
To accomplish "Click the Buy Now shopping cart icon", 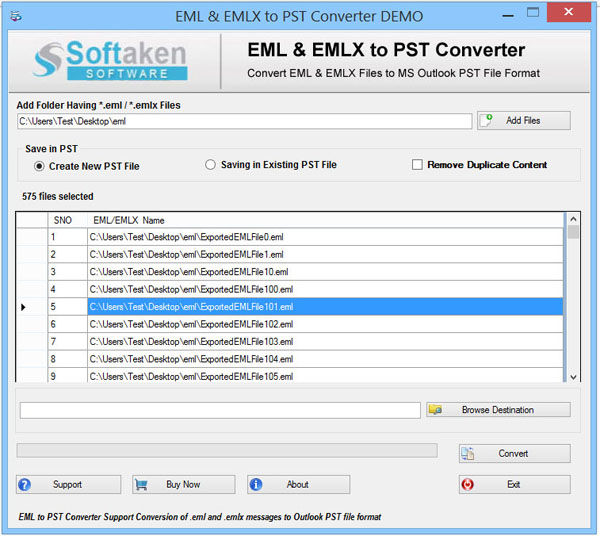I will pyautogui.click(x=141, y=485).
